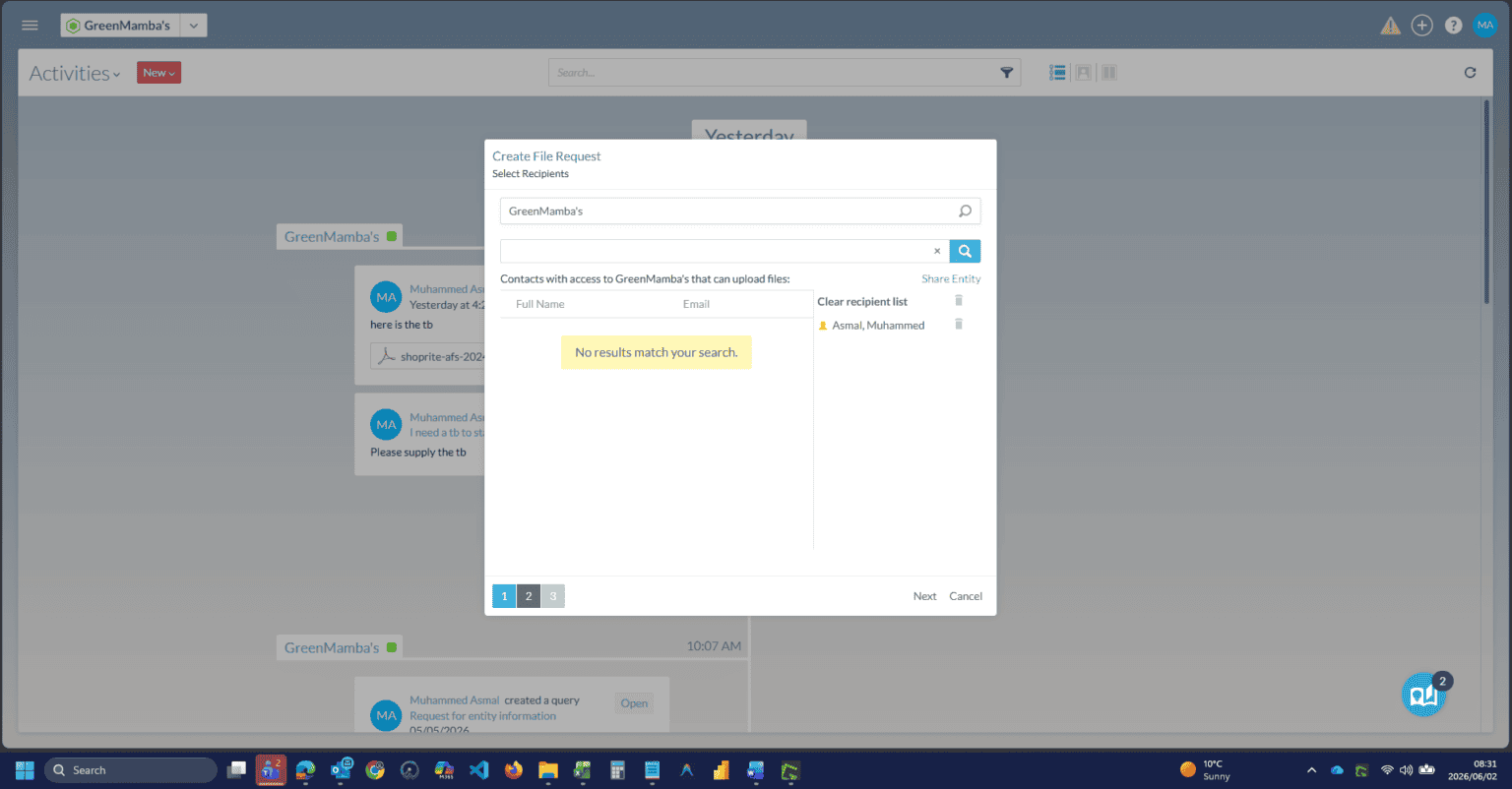Open Visual Studio Code from the taskbar
1512x789 pixels.
[x=479, y=769]
